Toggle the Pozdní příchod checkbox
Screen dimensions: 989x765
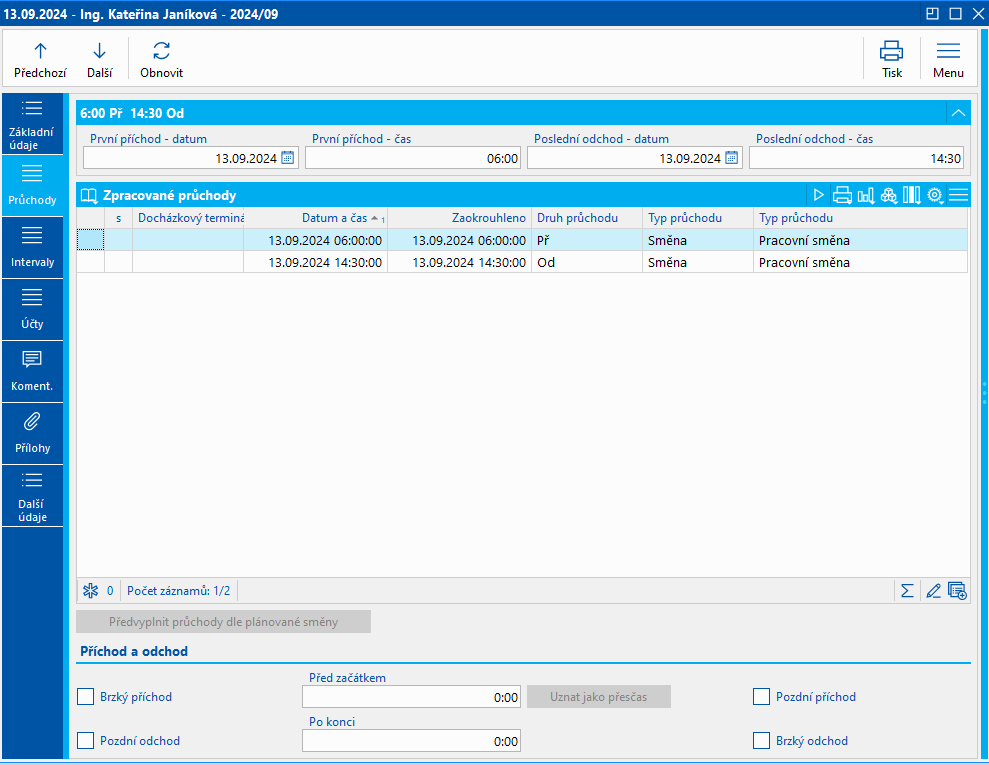tap(762, 697)
